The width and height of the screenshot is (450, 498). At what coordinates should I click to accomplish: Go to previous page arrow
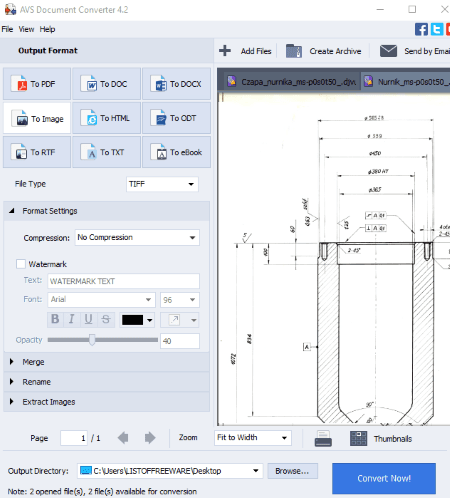click(123, 438)
